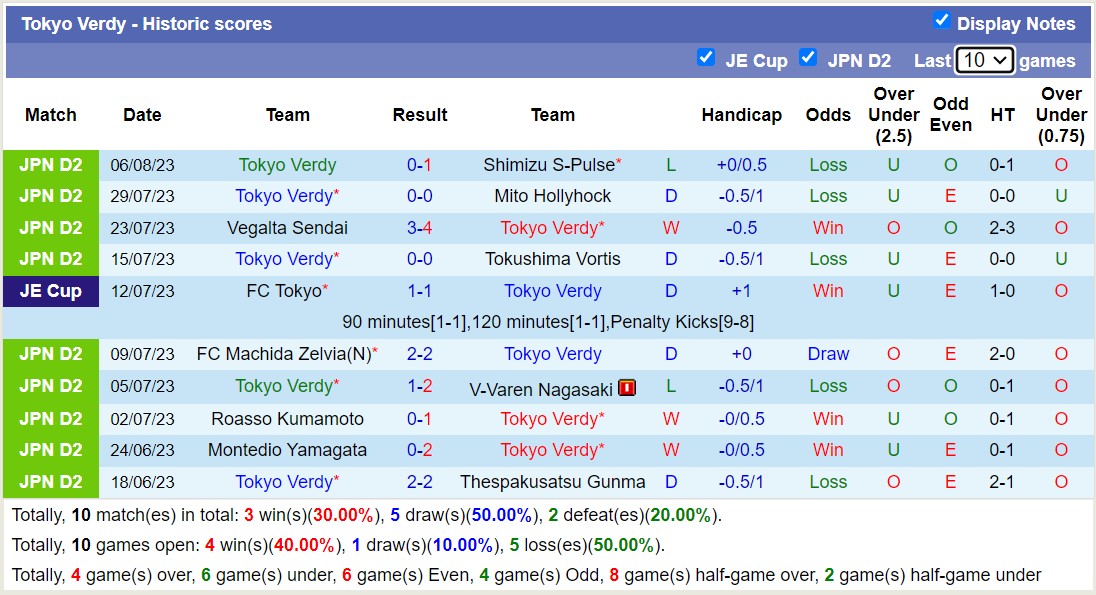This screenshot has height=595, width=1096.
Task: Open the Thespakusatsu Gunma team page
Action: [553, 481]
